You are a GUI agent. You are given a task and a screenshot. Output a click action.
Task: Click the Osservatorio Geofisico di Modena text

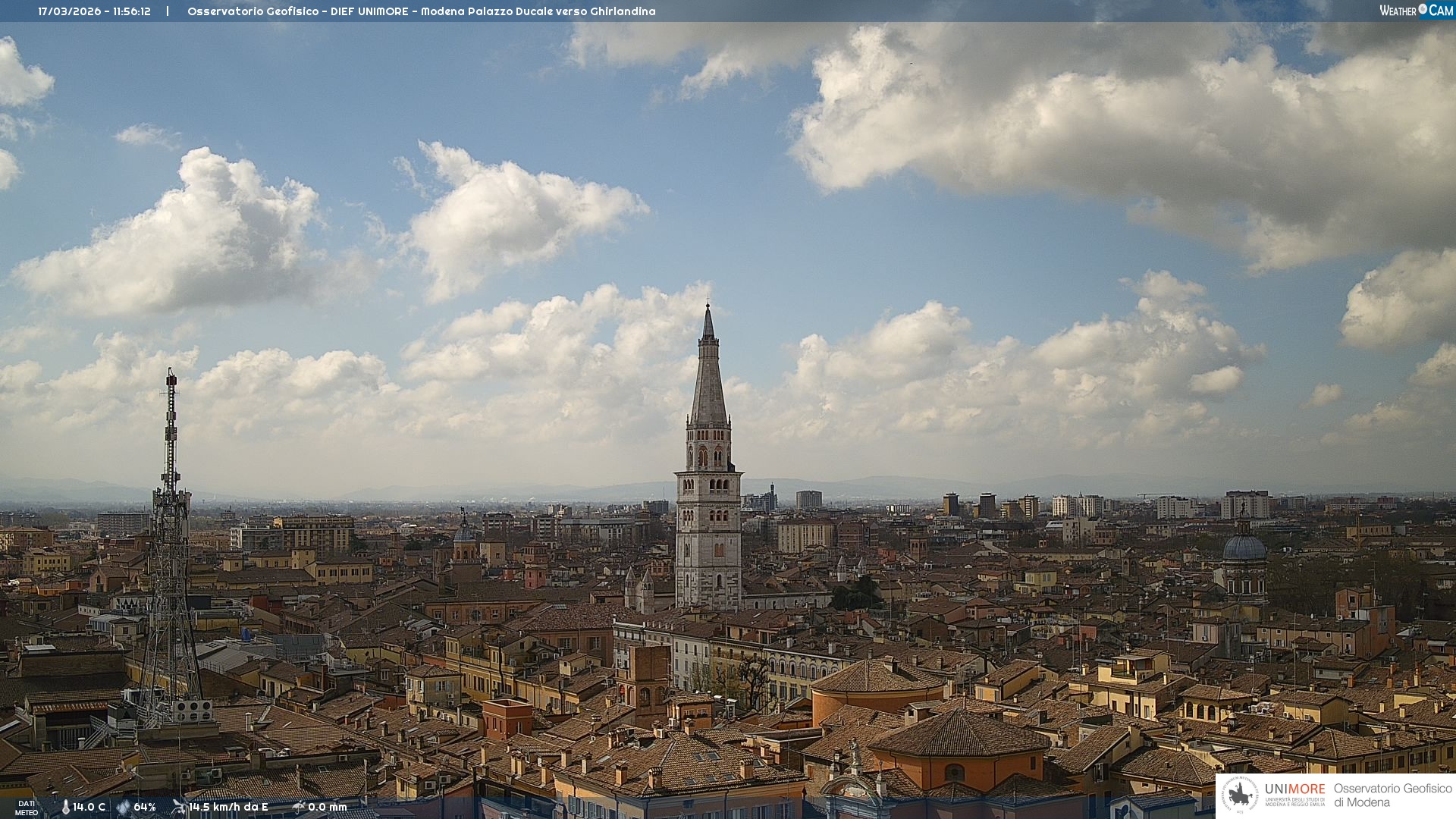[1392, 795]
